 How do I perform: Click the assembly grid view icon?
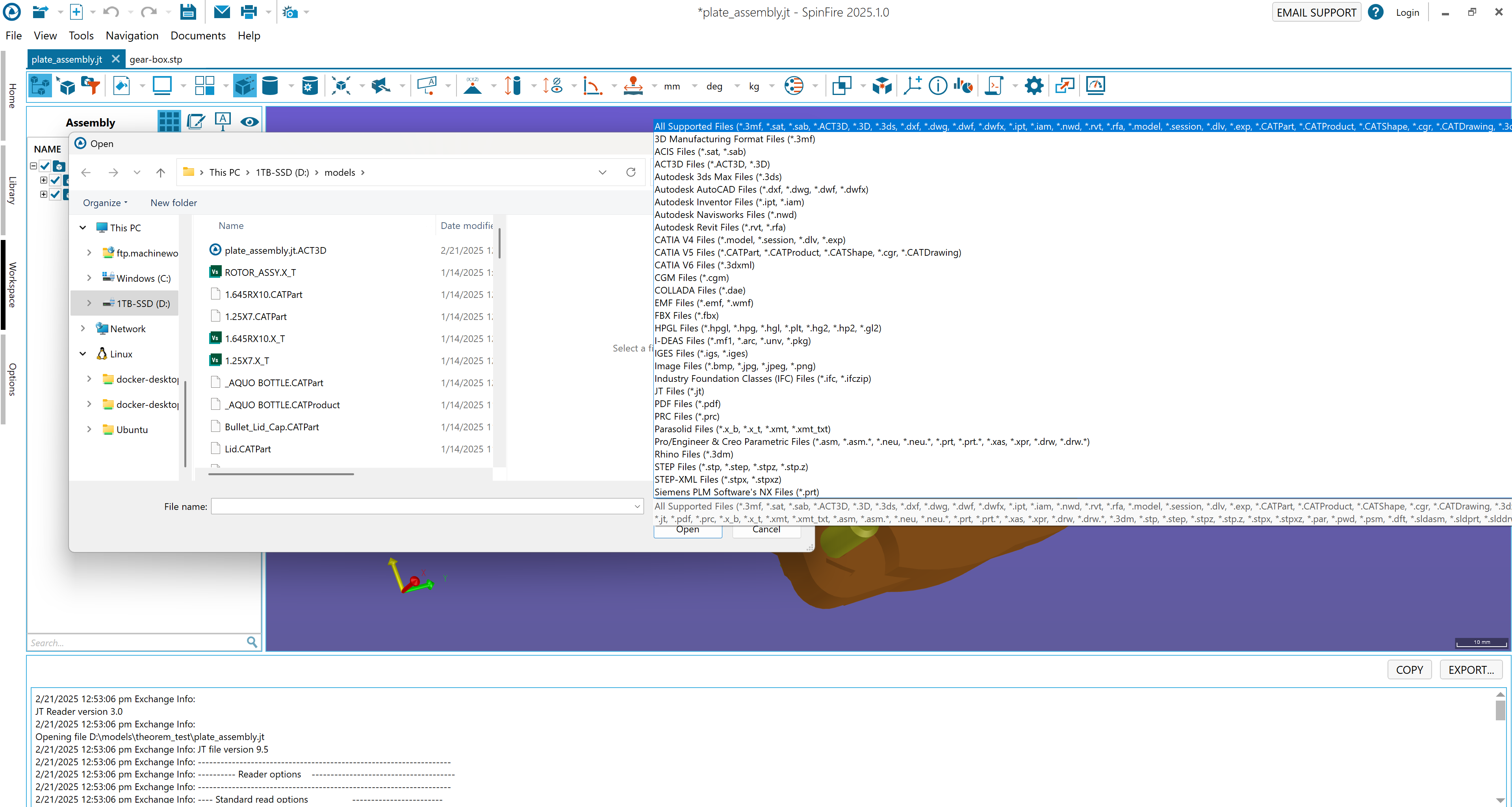tap(169, 122)
